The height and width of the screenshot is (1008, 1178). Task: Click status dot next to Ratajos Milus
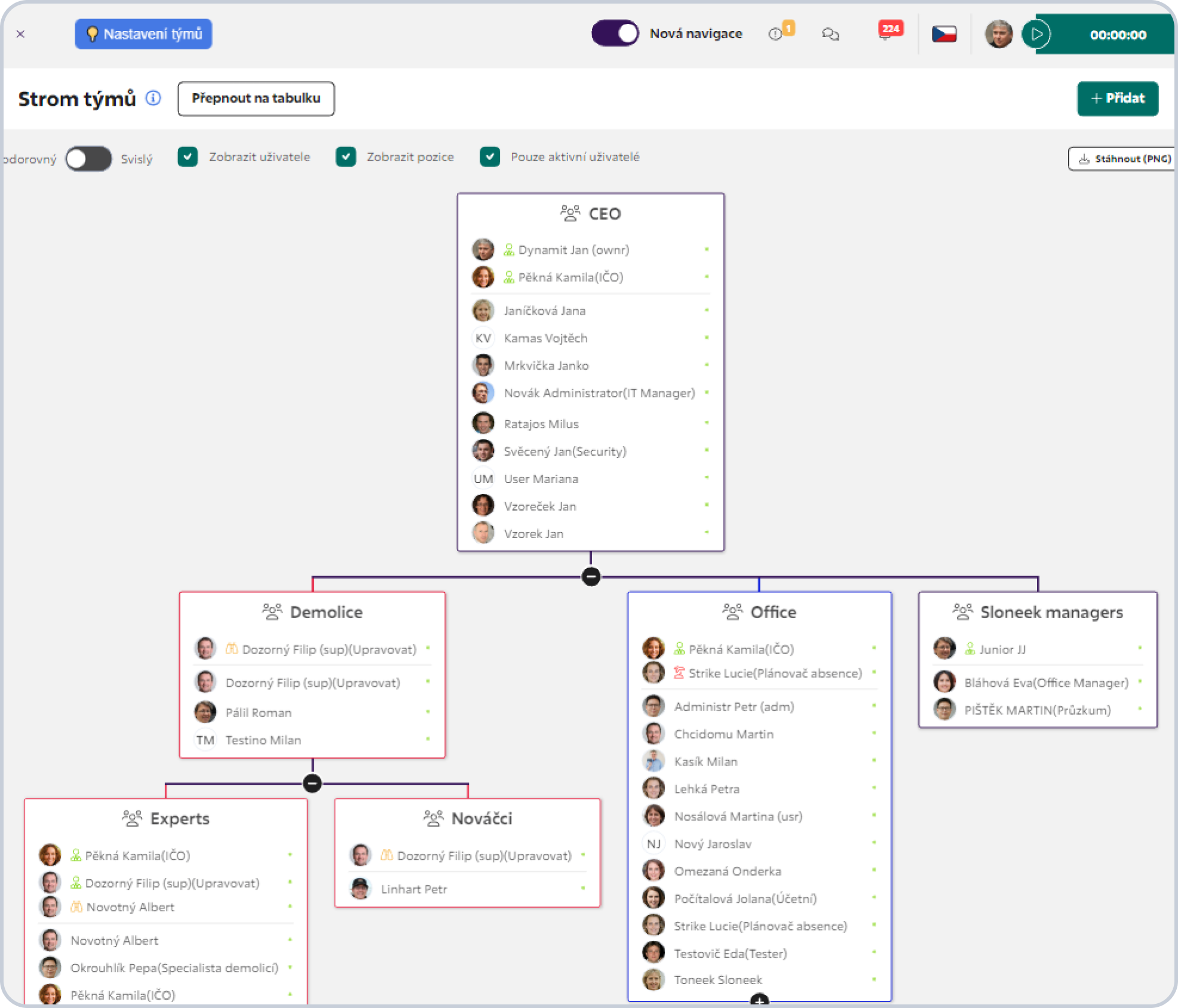tap(707, 423)
